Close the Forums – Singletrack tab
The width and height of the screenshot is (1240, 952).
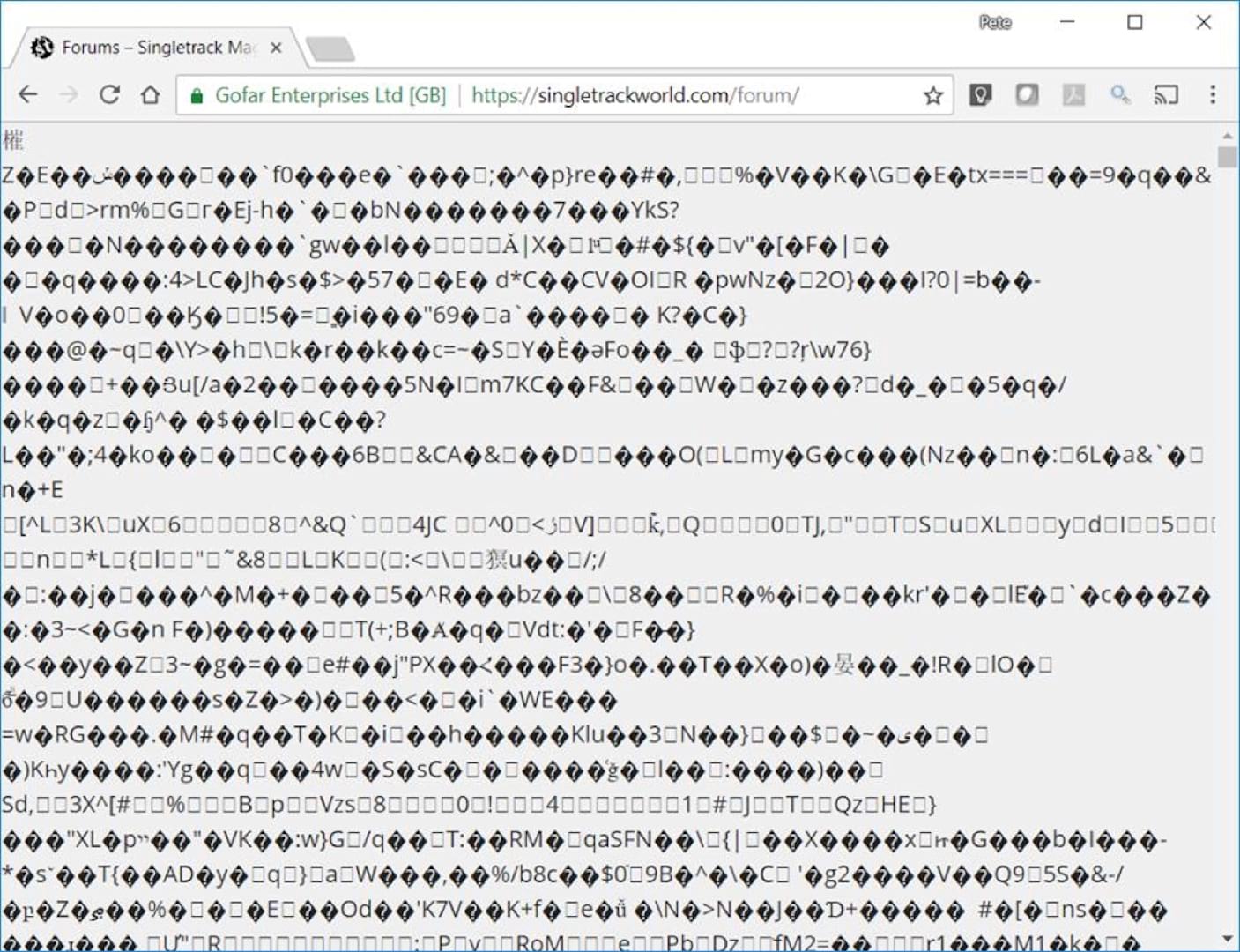[276, 48]
